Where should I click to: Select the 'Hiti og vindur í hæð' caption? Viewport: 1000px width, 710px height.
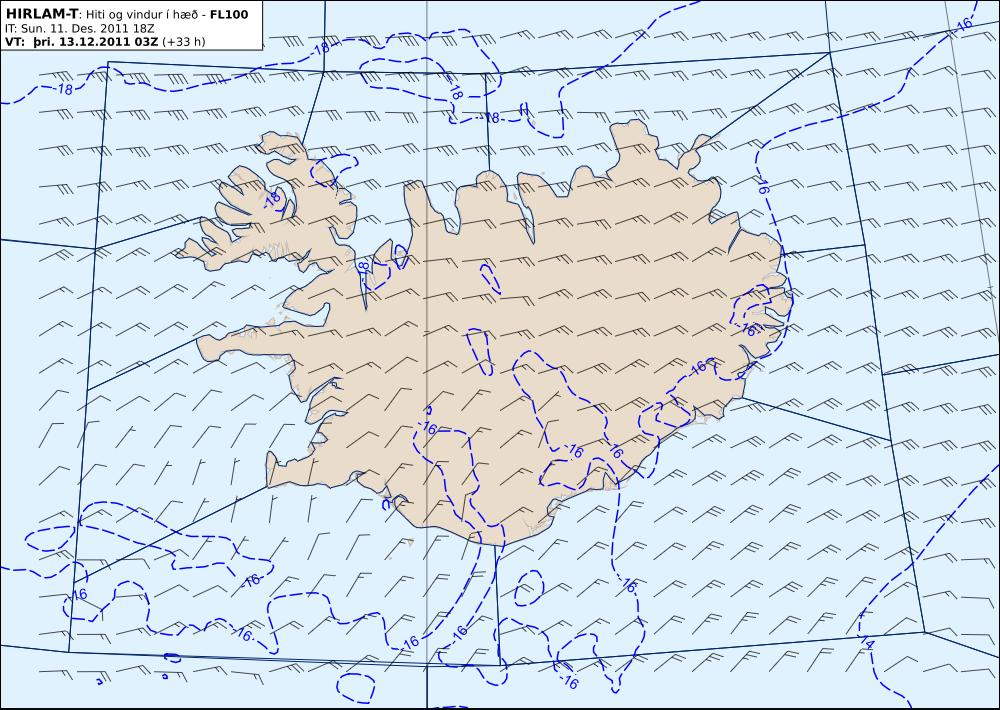(x=143, y=14)
